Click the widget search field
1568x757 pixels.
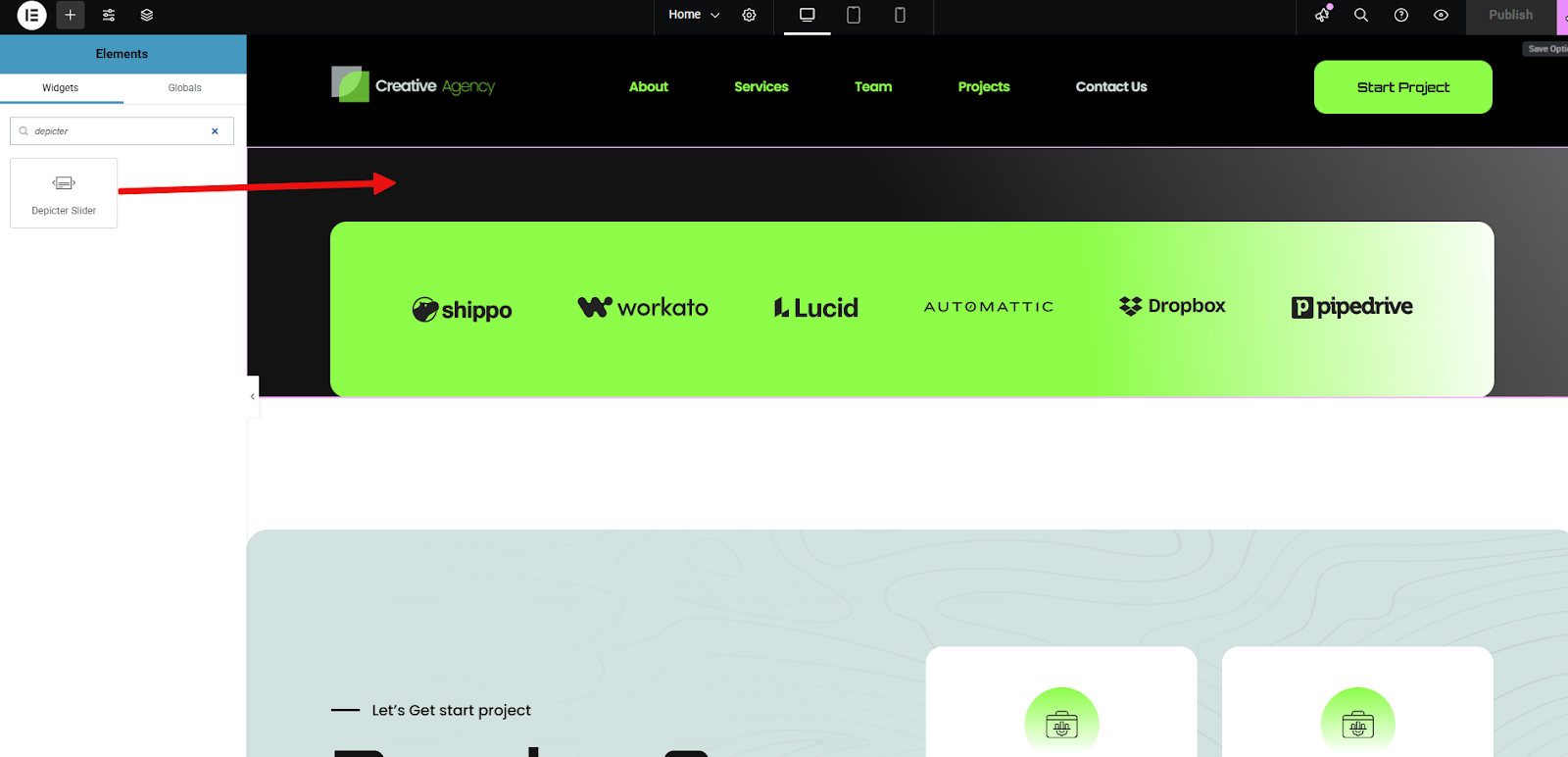pos(122,131)
